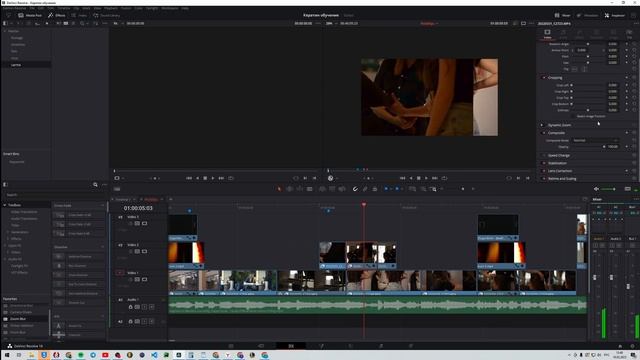Open the Fusion page tab at bottom
Viewport: 640px width, 360px height.
321,346
